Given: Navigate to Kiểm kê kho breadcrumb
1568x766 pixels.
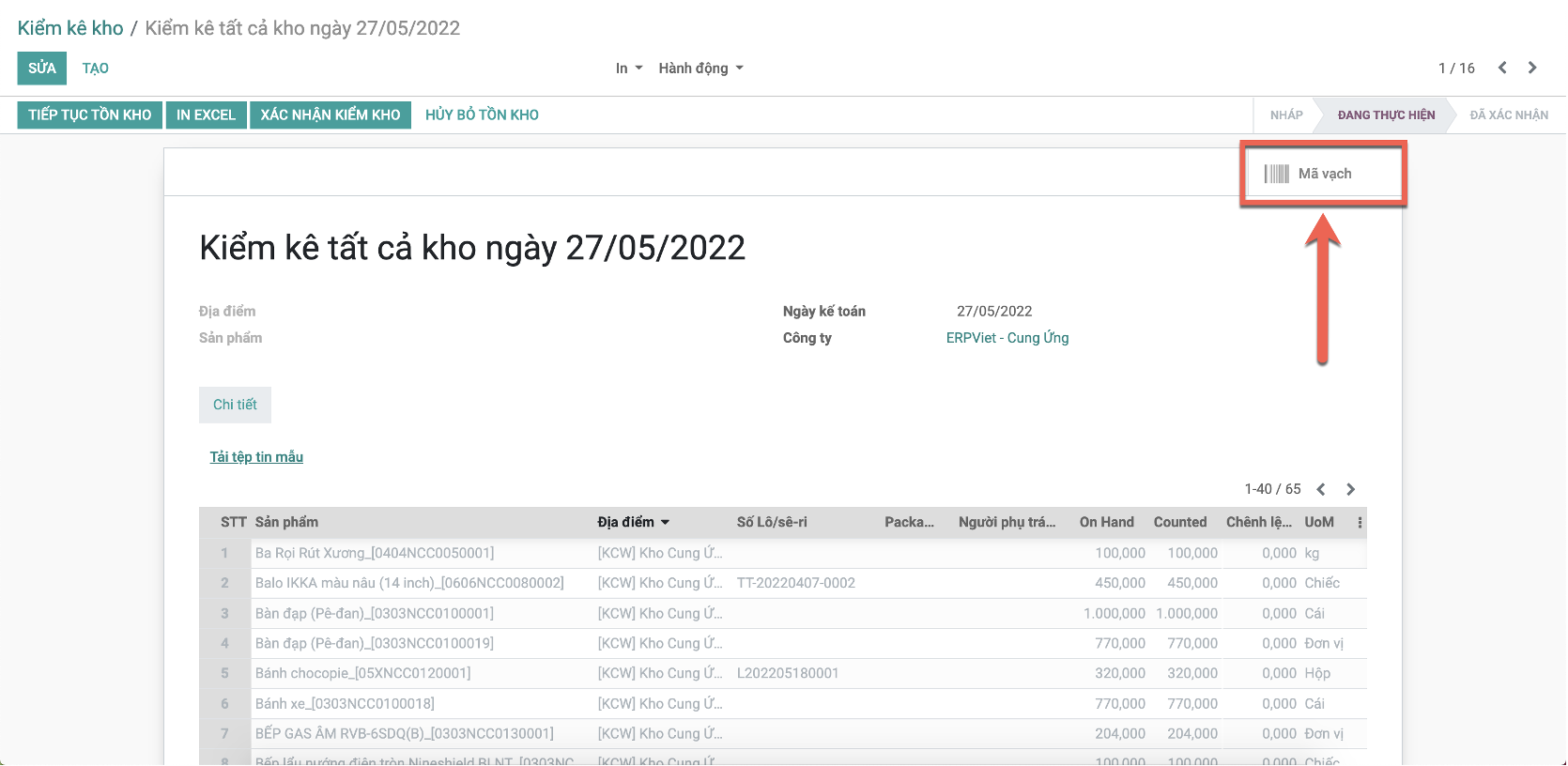Looking at the screenshot, I should (70, 28).
